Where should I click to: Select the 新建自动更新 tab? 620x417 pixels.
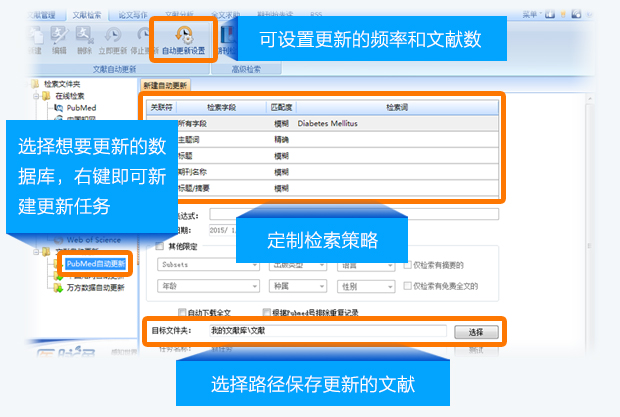pos(165,85)
